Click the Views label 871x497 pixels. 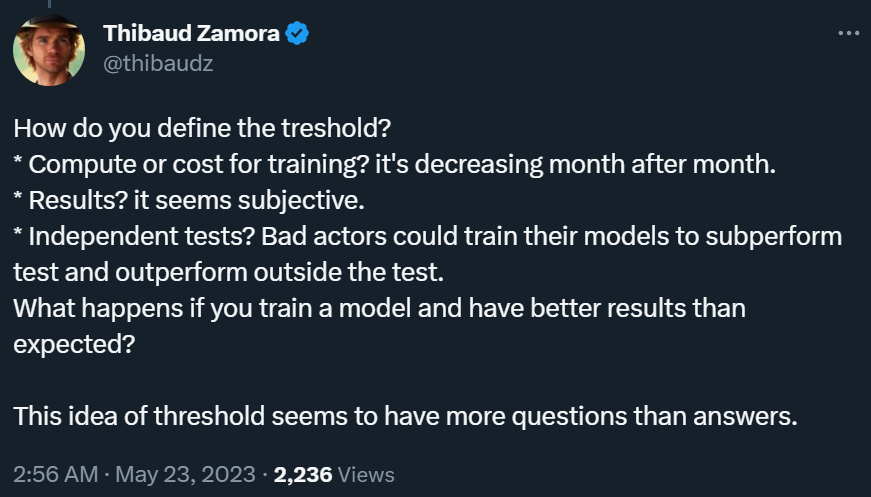click(366, 475)
